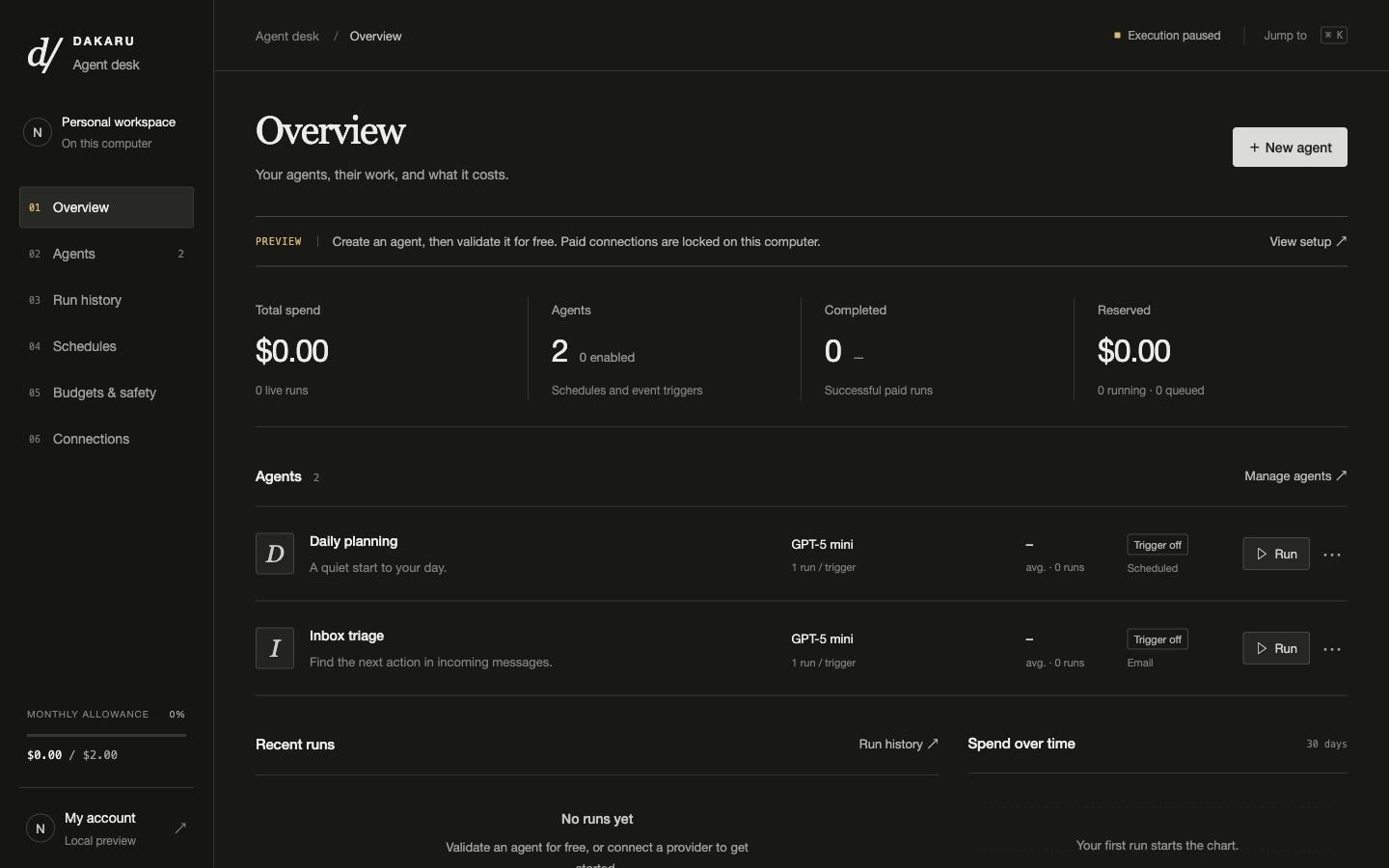Viewport: 1389px width, 868px height.
Task: Toggle the Inbox triage Trigger off badge
Action: [1157, 639]
